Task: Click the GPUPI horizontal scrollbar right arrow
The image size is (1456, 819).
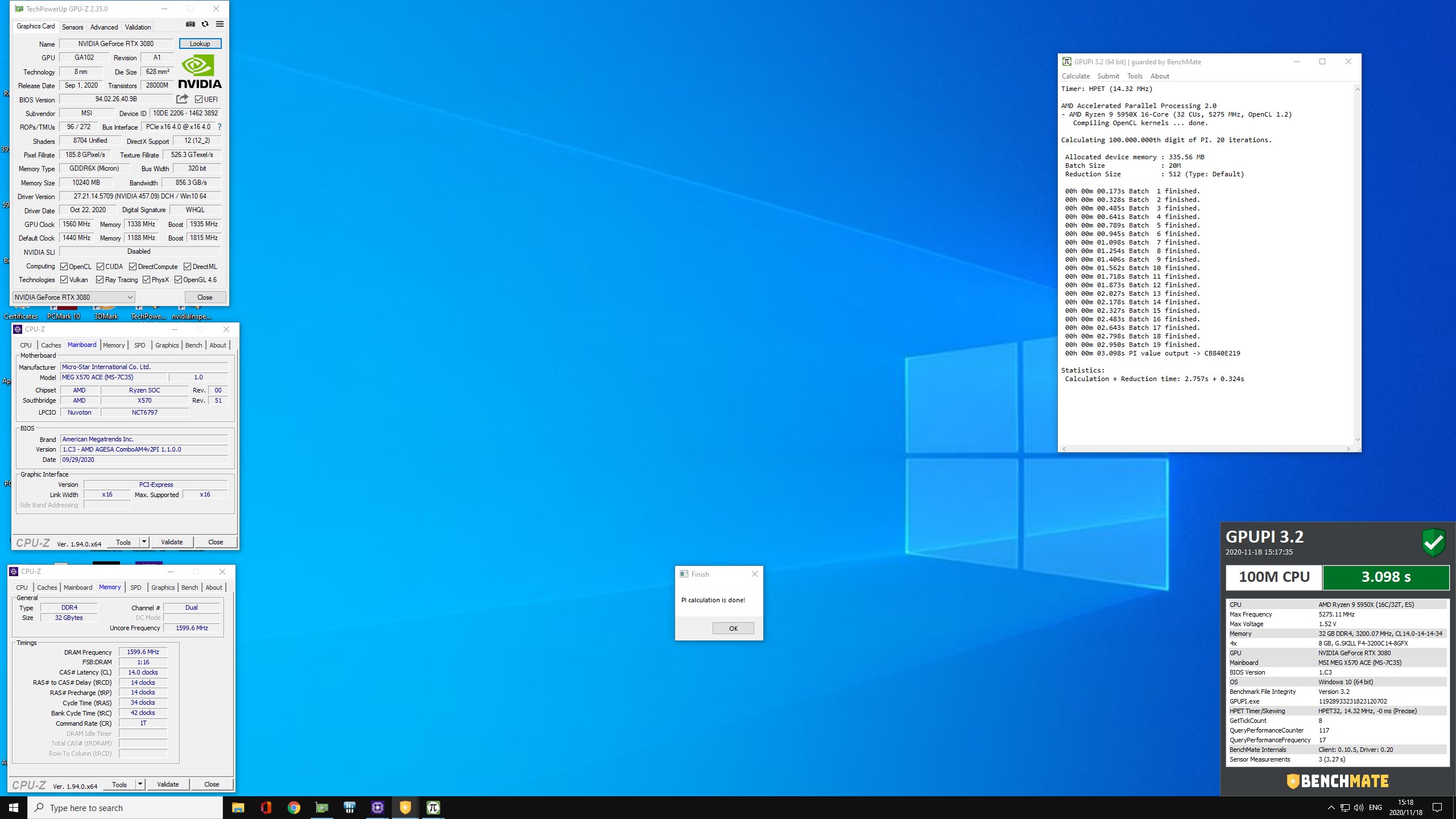Action: (1348, 449)
